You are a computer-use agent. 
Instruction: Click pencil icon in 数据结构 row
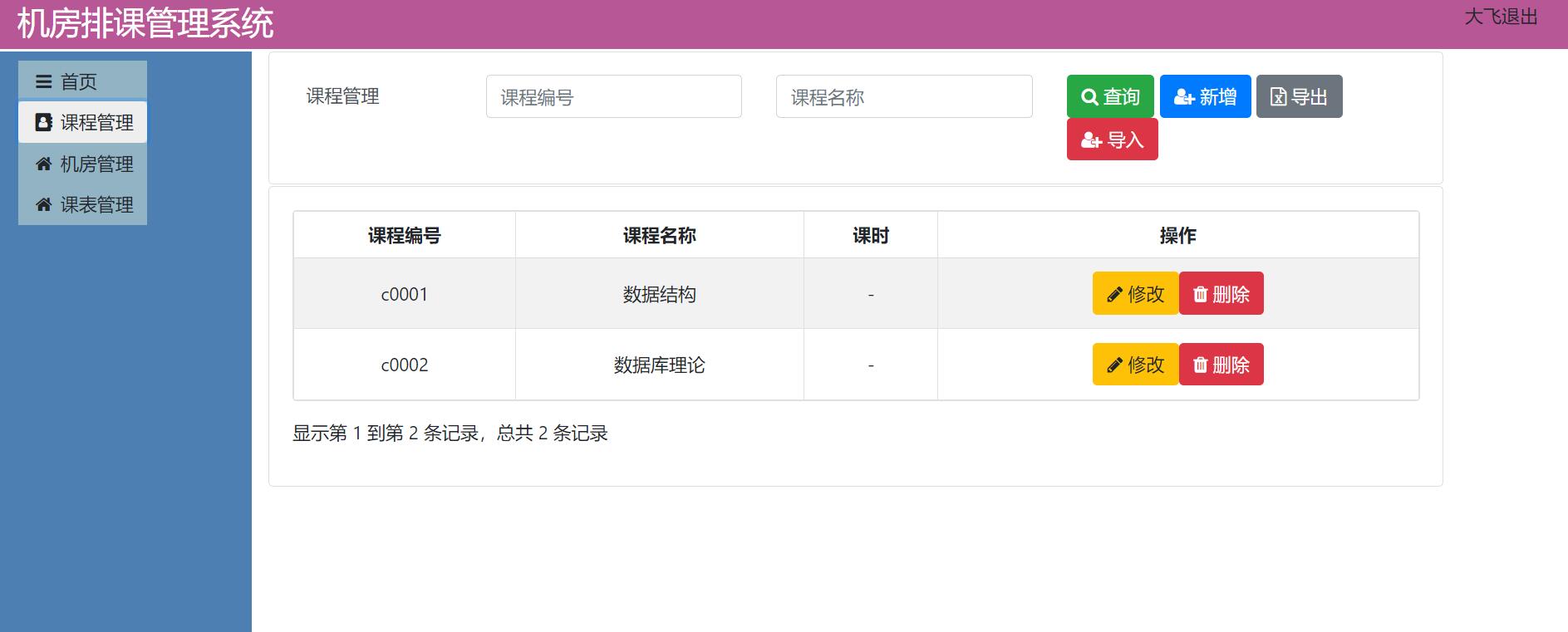click(1114, 295)
